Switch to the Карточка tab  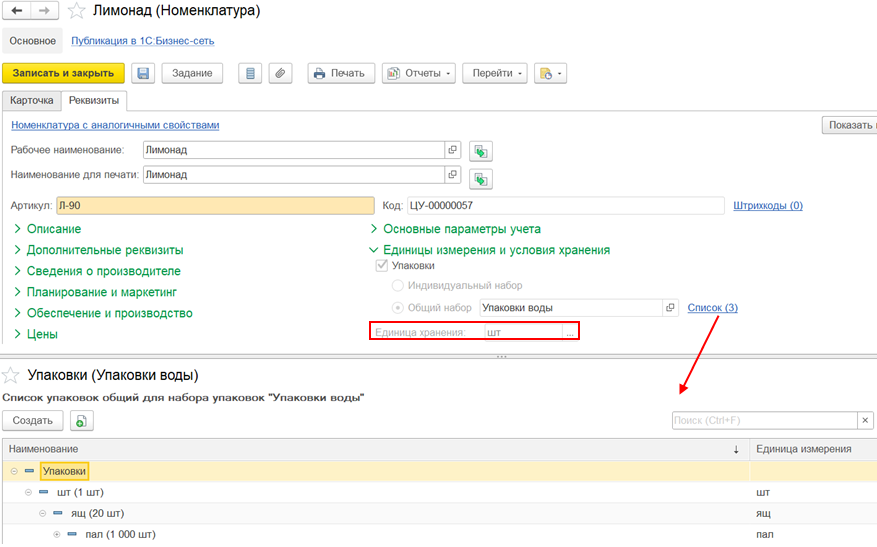click(31, 100)
